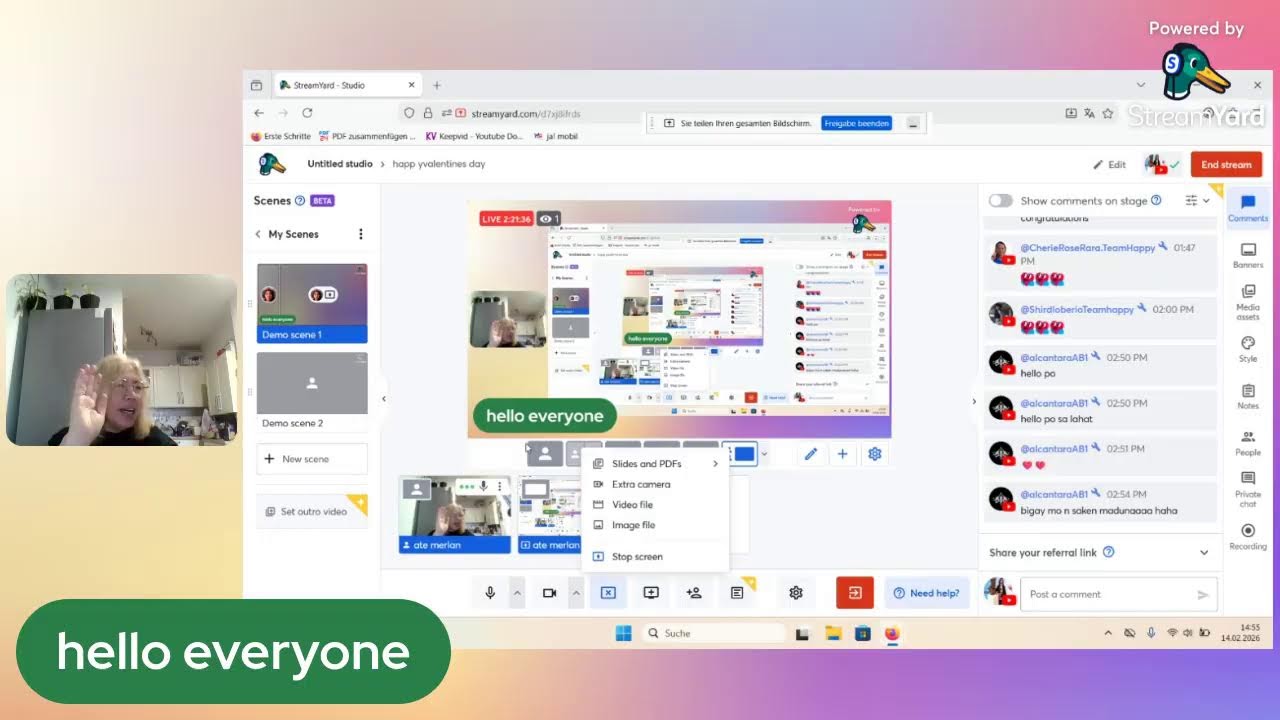Toggle Show comments on stage switch
Image resolution: width=1280 pixels, height=720 pixels.
point(1000,200)
